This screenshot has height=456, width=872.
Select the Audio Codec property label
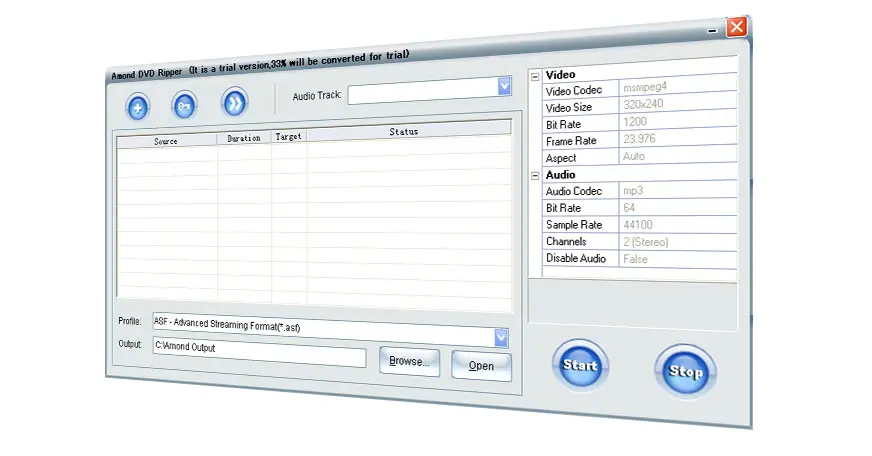(573, 191)
